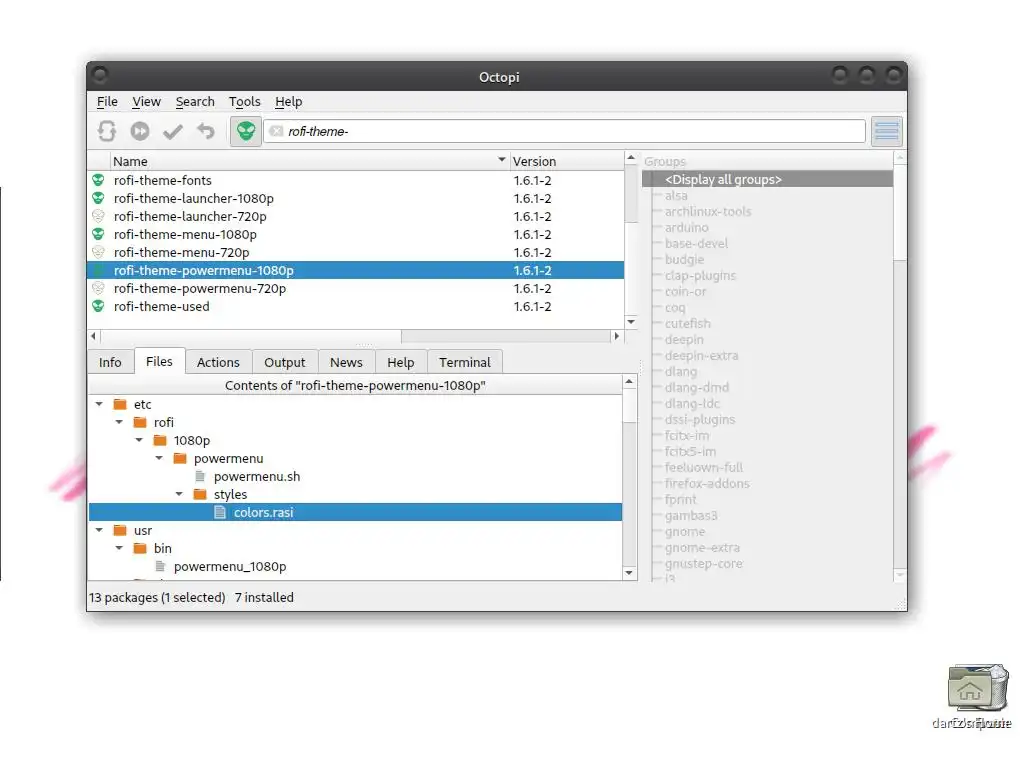Viewport: 1024px width, 768px height.
Task: Select the deepin-extra group
Action: pyautogui.click(x=701, y=356)
